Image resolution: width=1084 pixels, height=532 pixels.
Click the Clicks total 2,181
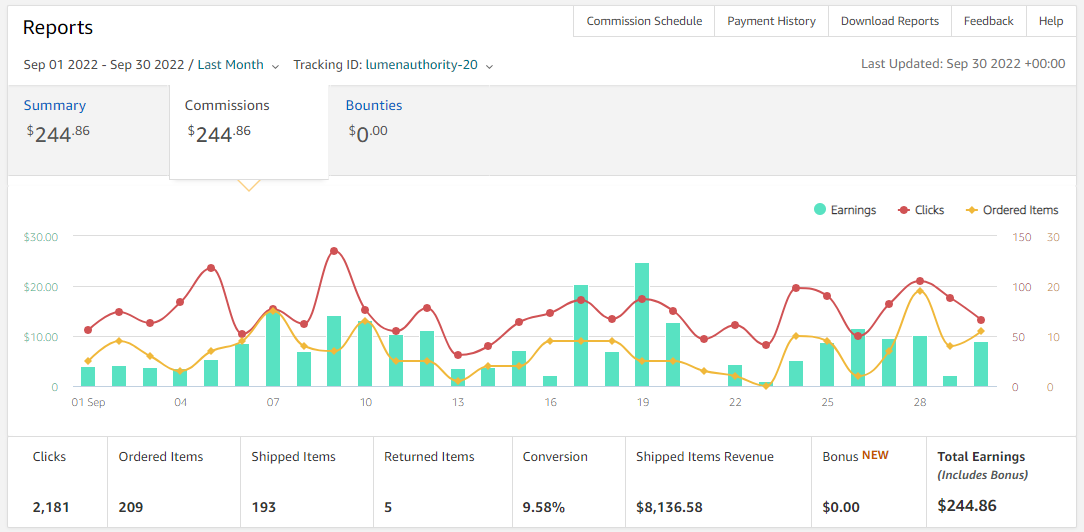51,507
